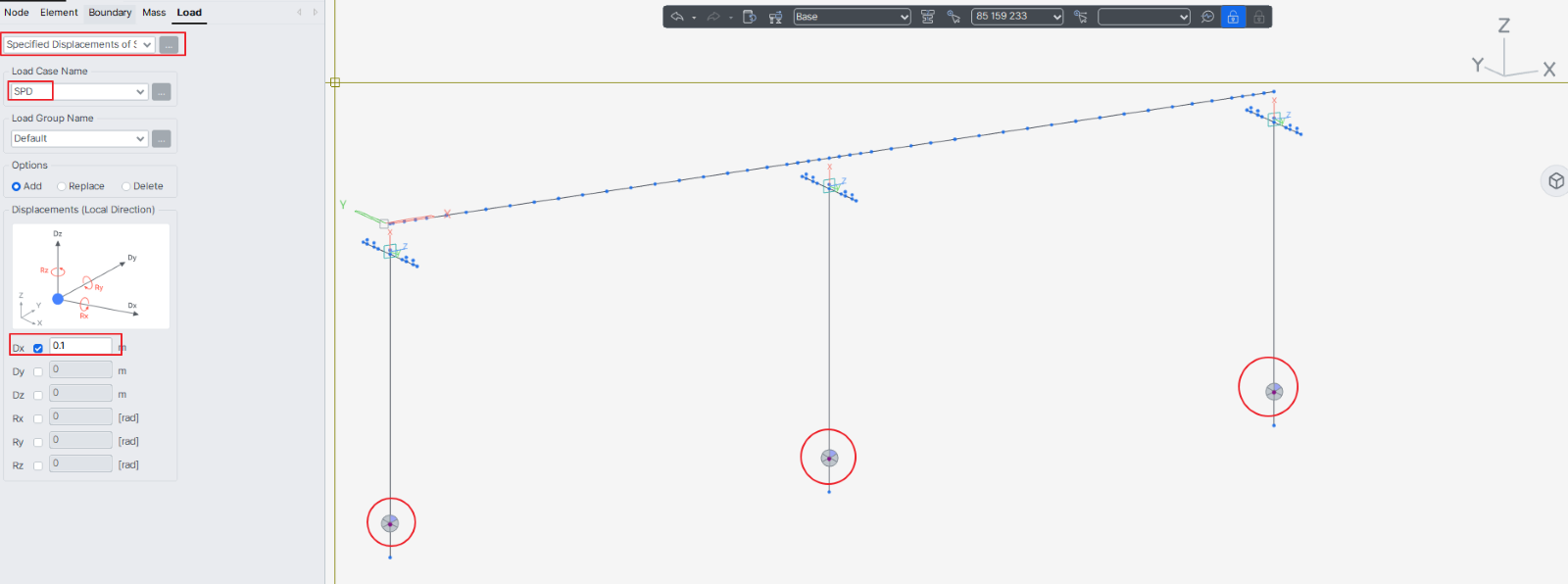Click the middle pier top bearing symbol
Viewport: 1568px width, 584px height.
[829, 185]
